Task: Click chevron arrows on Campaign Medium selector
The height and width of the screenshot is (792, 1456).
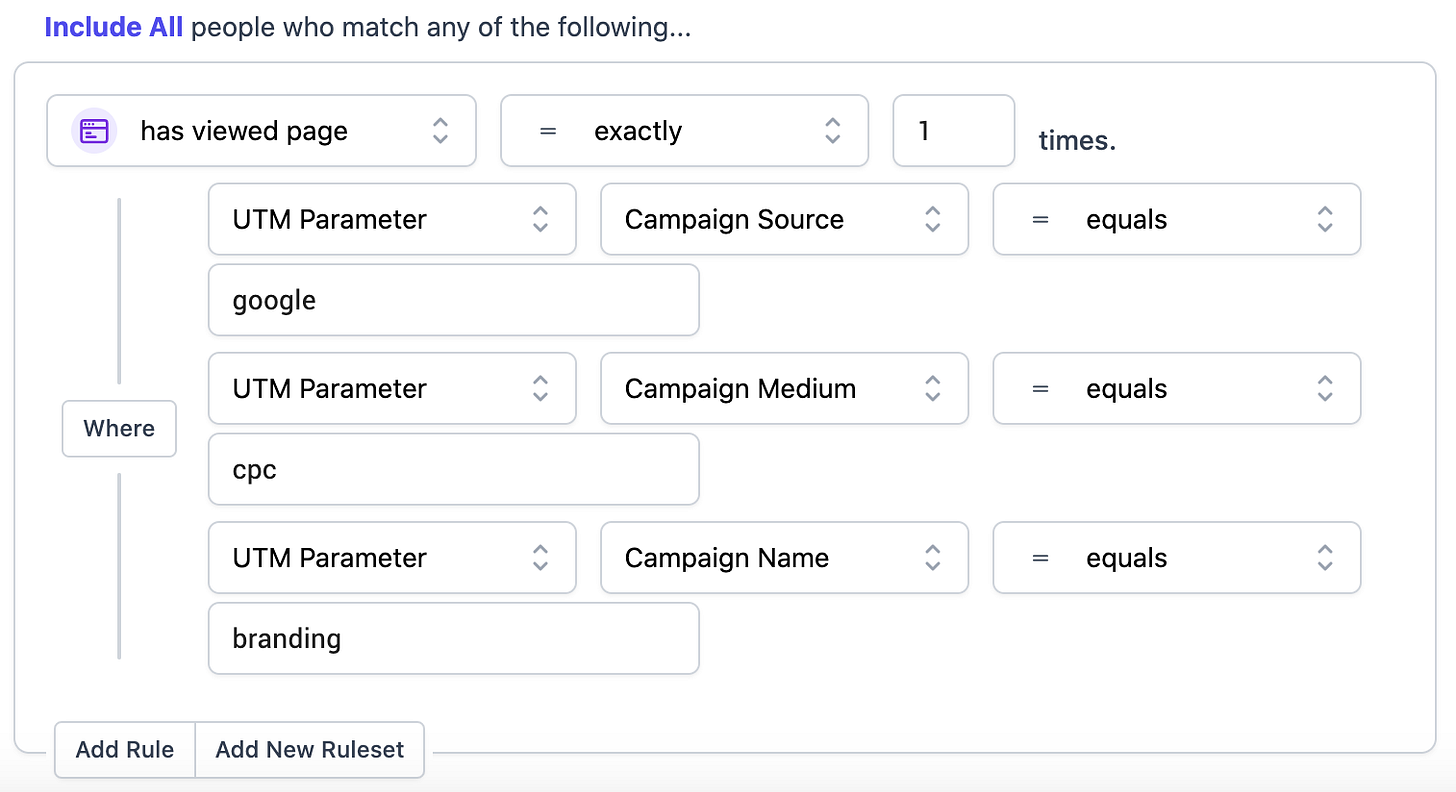Action: [932, 388]
